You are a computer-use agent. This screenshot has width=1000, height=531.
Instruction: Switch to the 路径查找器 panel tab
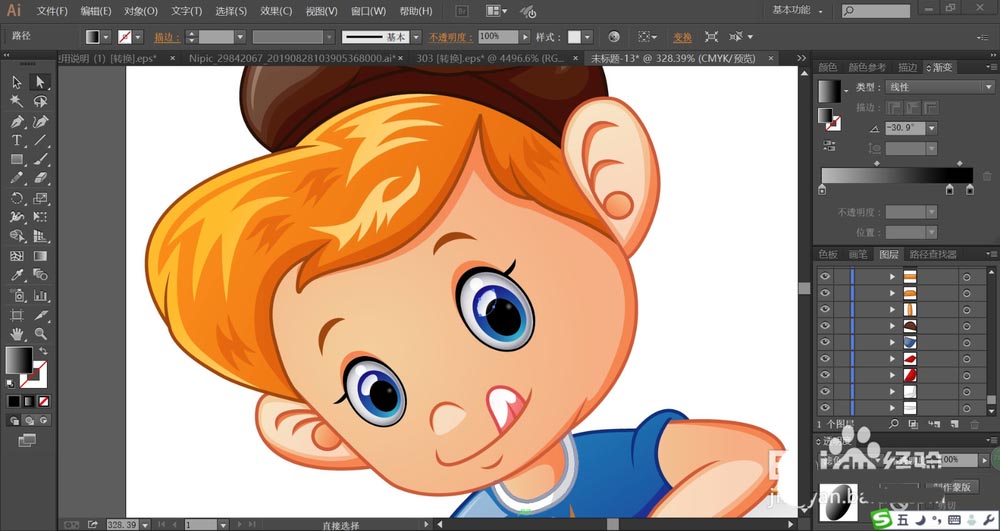point(933,254)
